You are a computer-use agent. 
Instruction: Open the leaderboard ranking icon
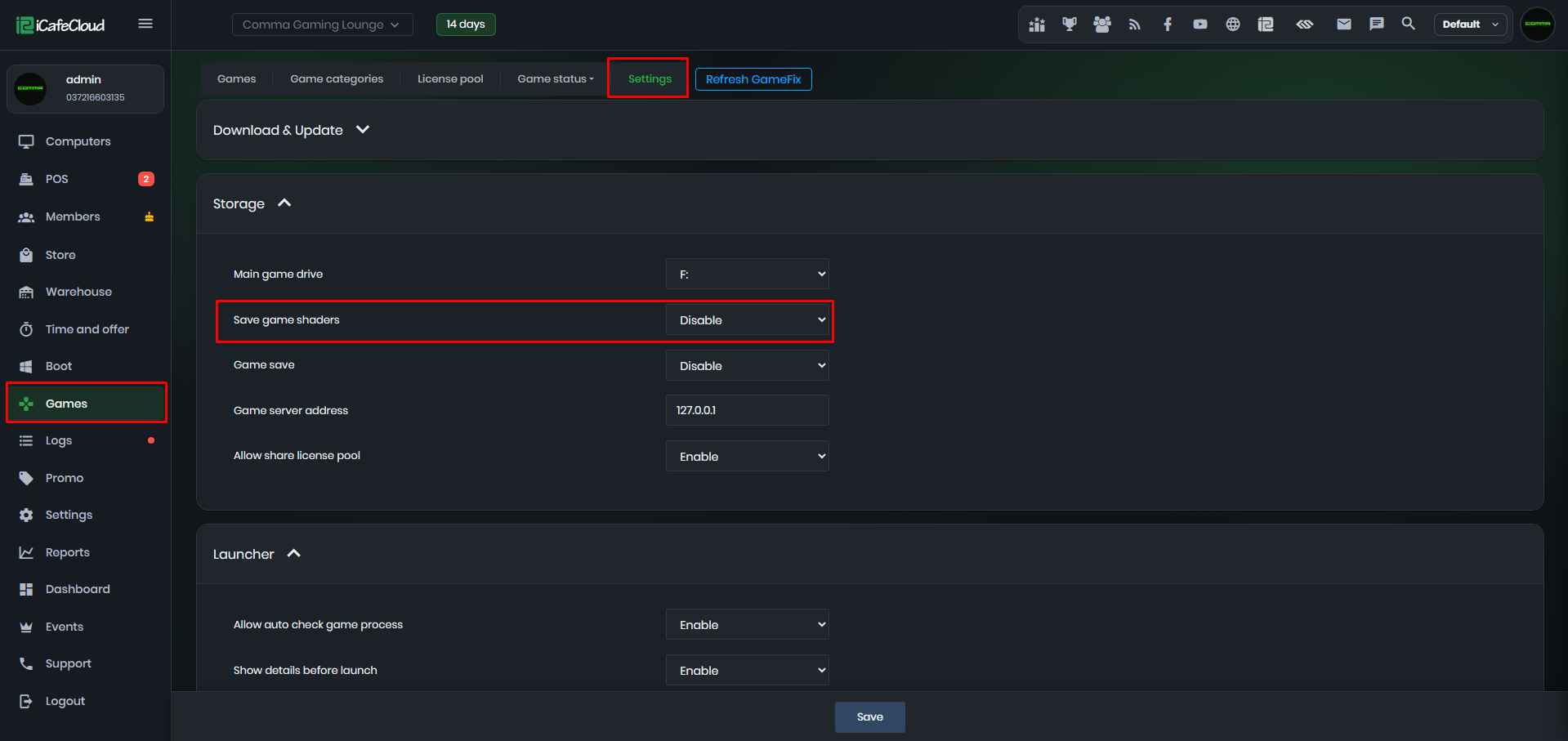[x=1037, y=25]
